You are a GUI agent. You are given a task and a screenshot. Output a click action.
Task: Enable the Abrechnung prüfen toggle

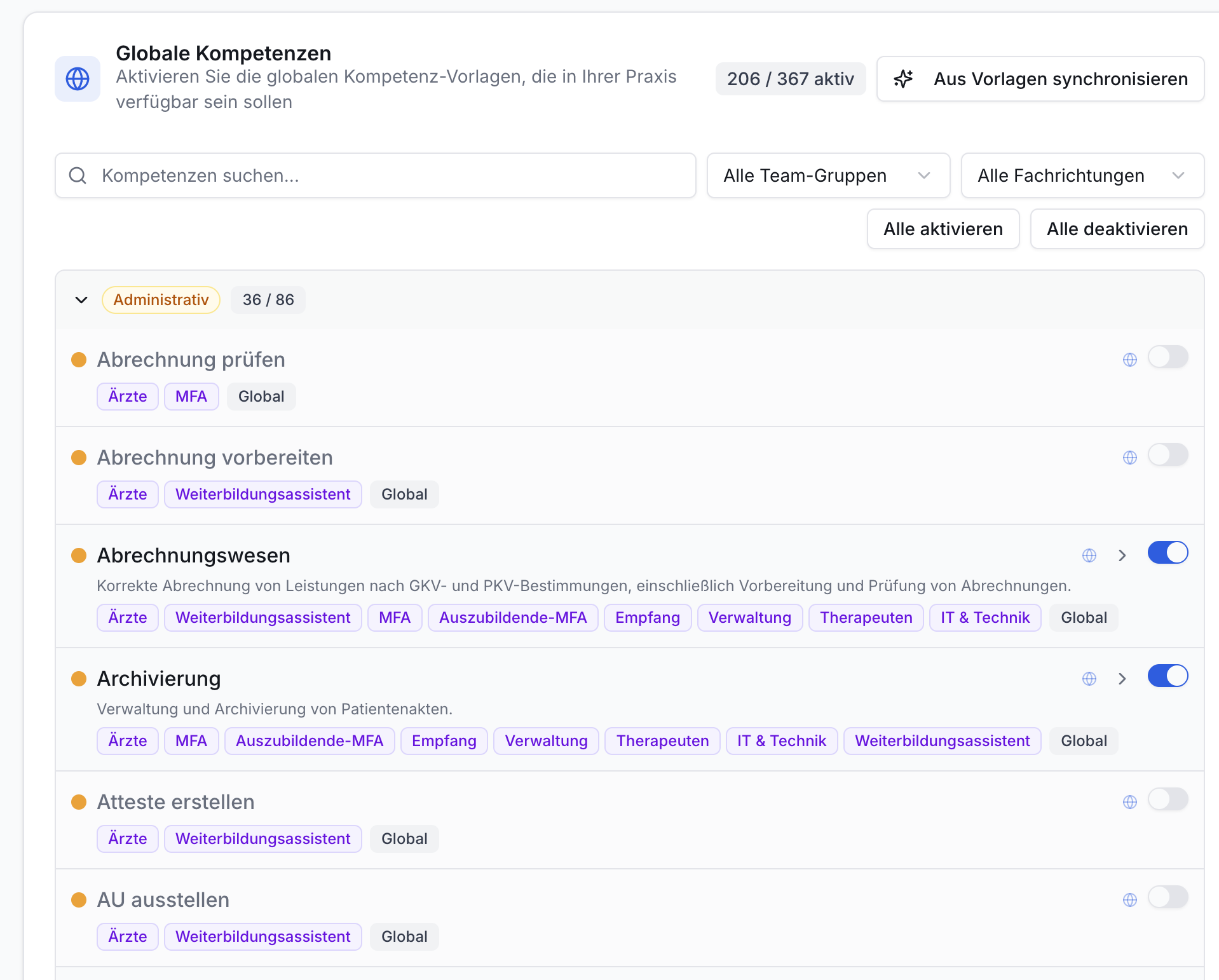(x=1168, y=357)
